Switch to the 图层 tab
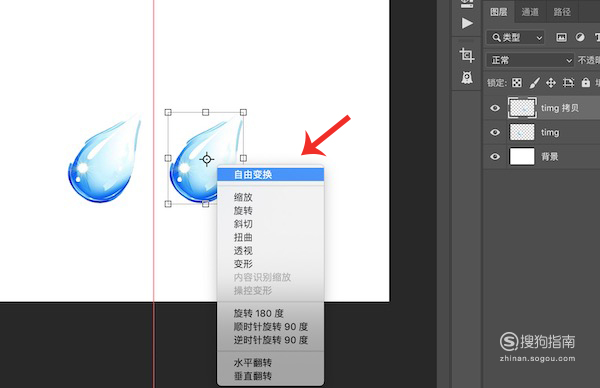This screenshot has width=600, height=388. coord(499,12)
